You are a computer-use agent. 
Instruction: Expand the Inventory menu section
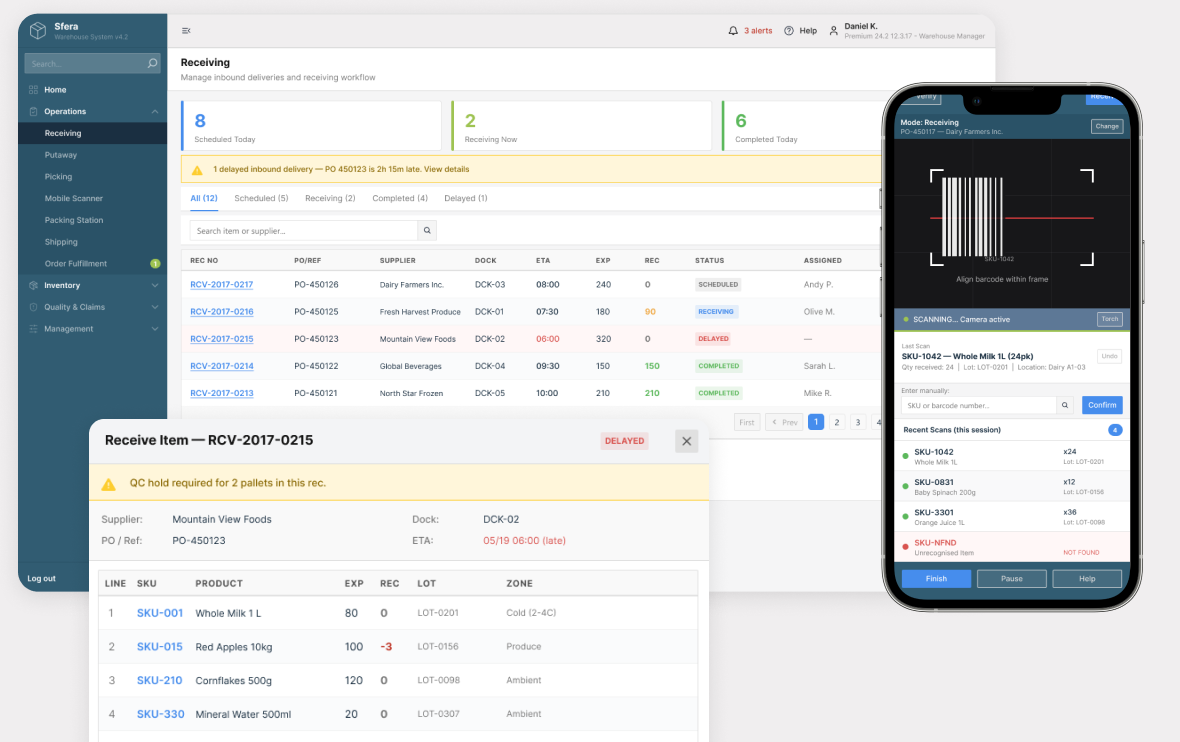(x=154, y=285)
